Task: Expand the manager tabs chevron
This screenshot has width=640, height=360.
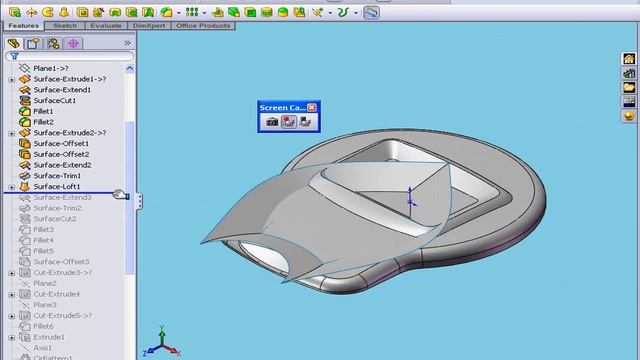Action: click(127, 43)
